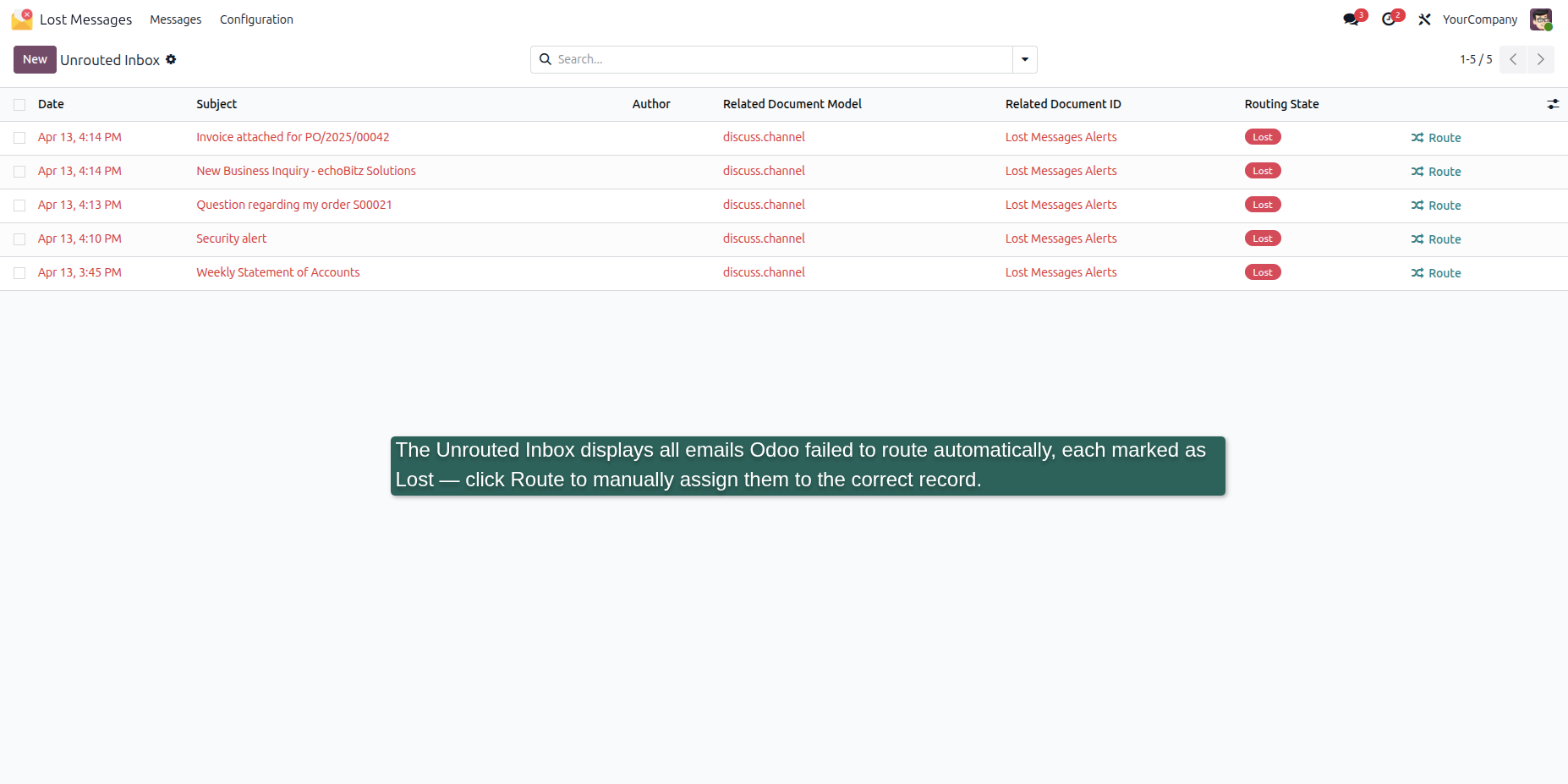Expand the search options dropdown arrow
The height and width of the screenshot is (784, 1568).
click(x=1025, y=59)
